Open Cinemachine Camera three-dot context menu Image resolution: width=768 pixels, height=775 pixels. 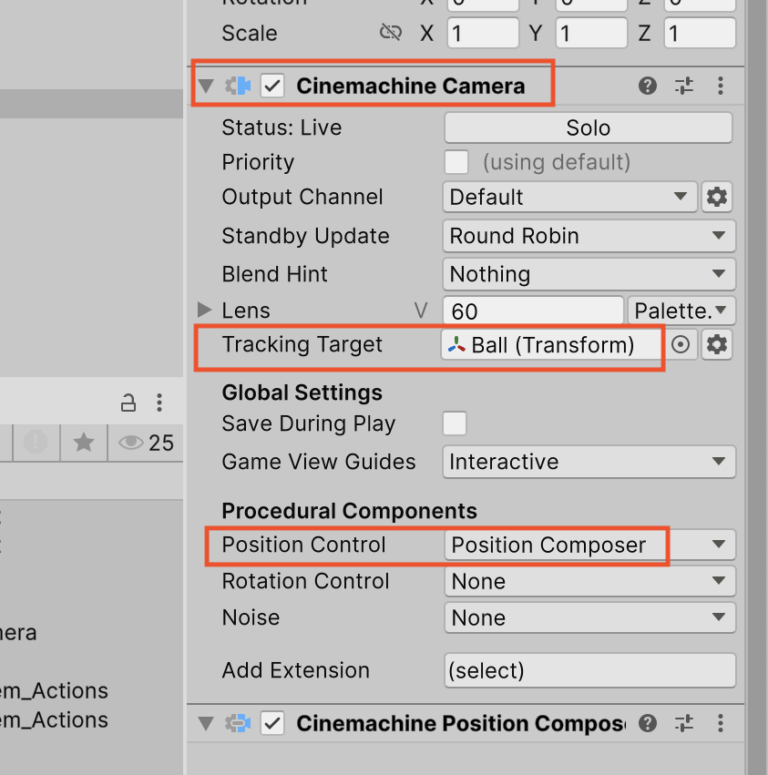[720, 86]
